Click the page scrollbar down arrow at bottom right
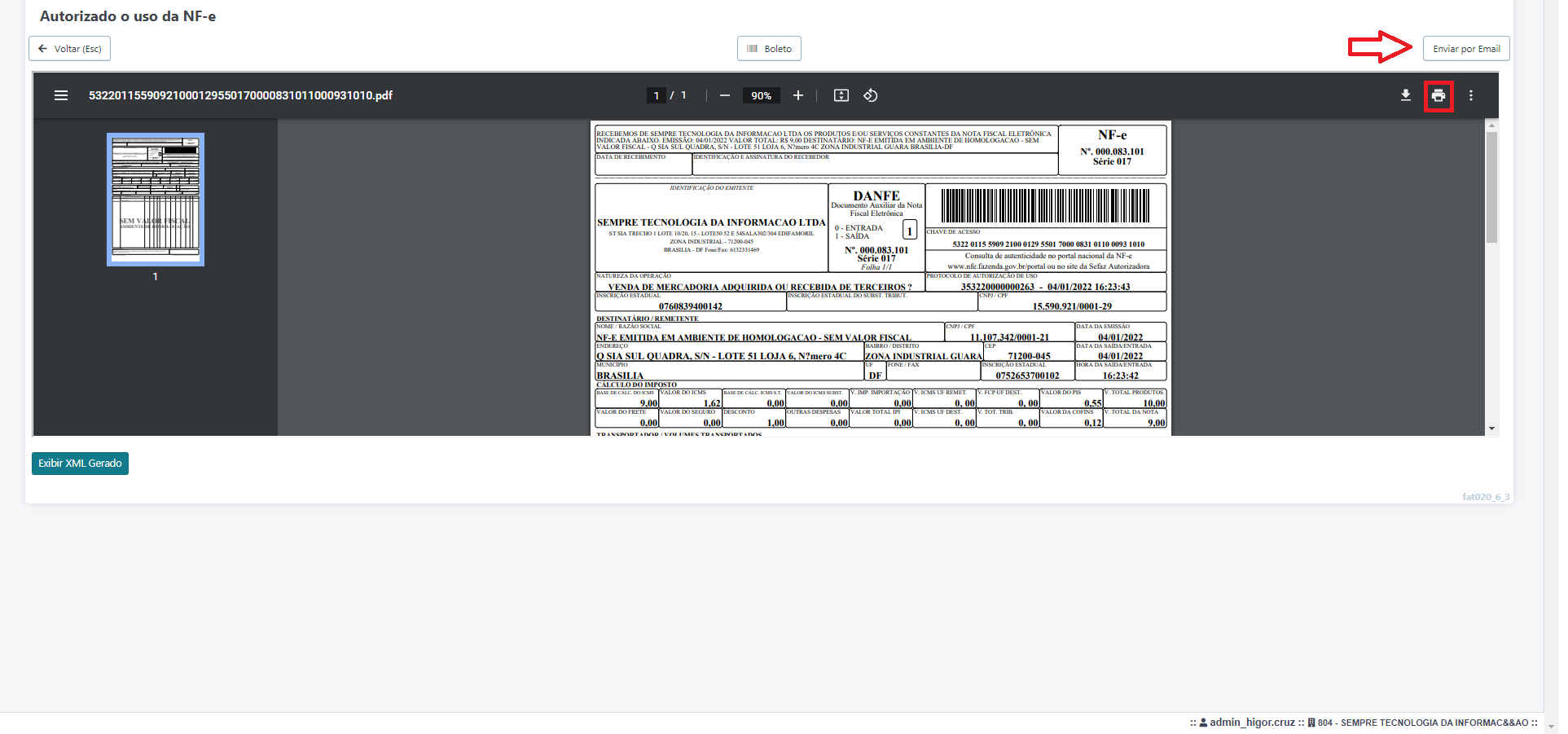Image resolution: width=1568 pixels, height=734 pixels. click(x=1551, y=726)
